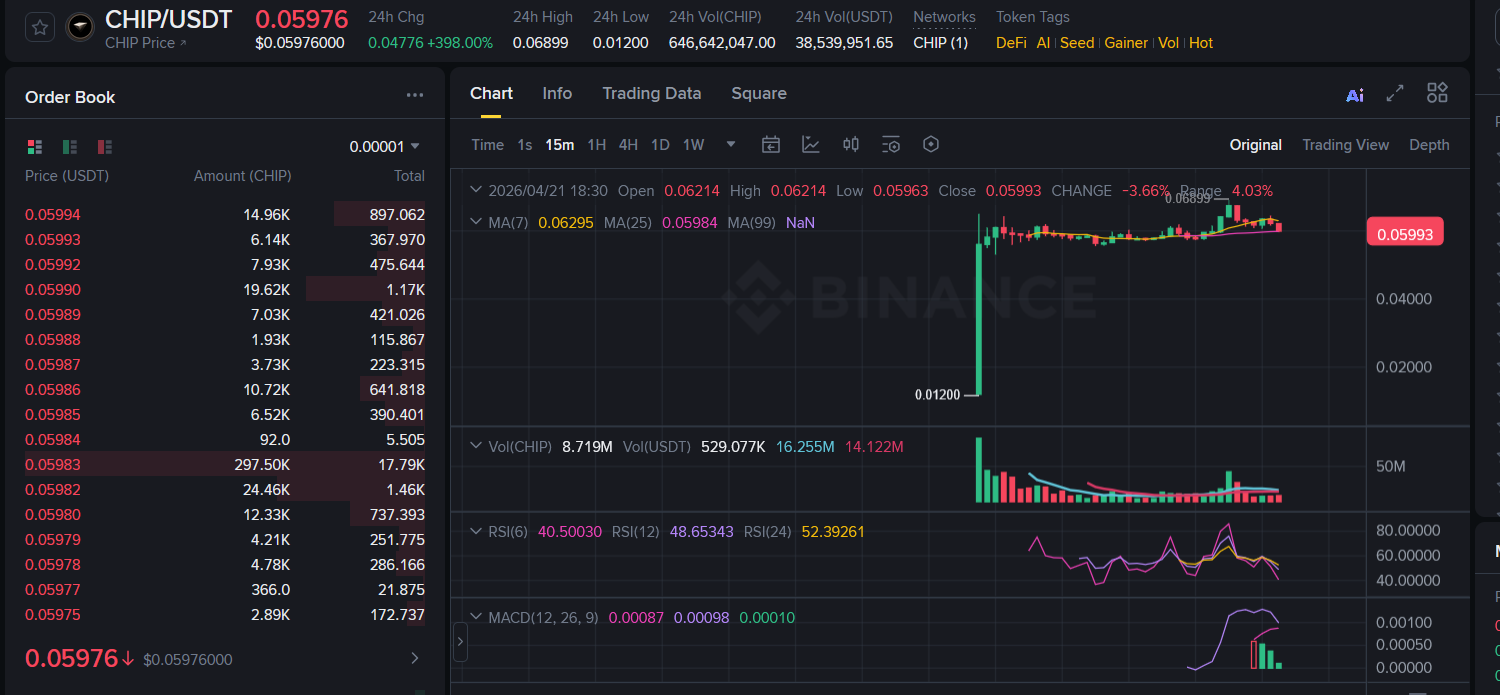Switch to Depth chart view
The height and width of the screenshot is (695, 1500).
tap(1429, 145)
